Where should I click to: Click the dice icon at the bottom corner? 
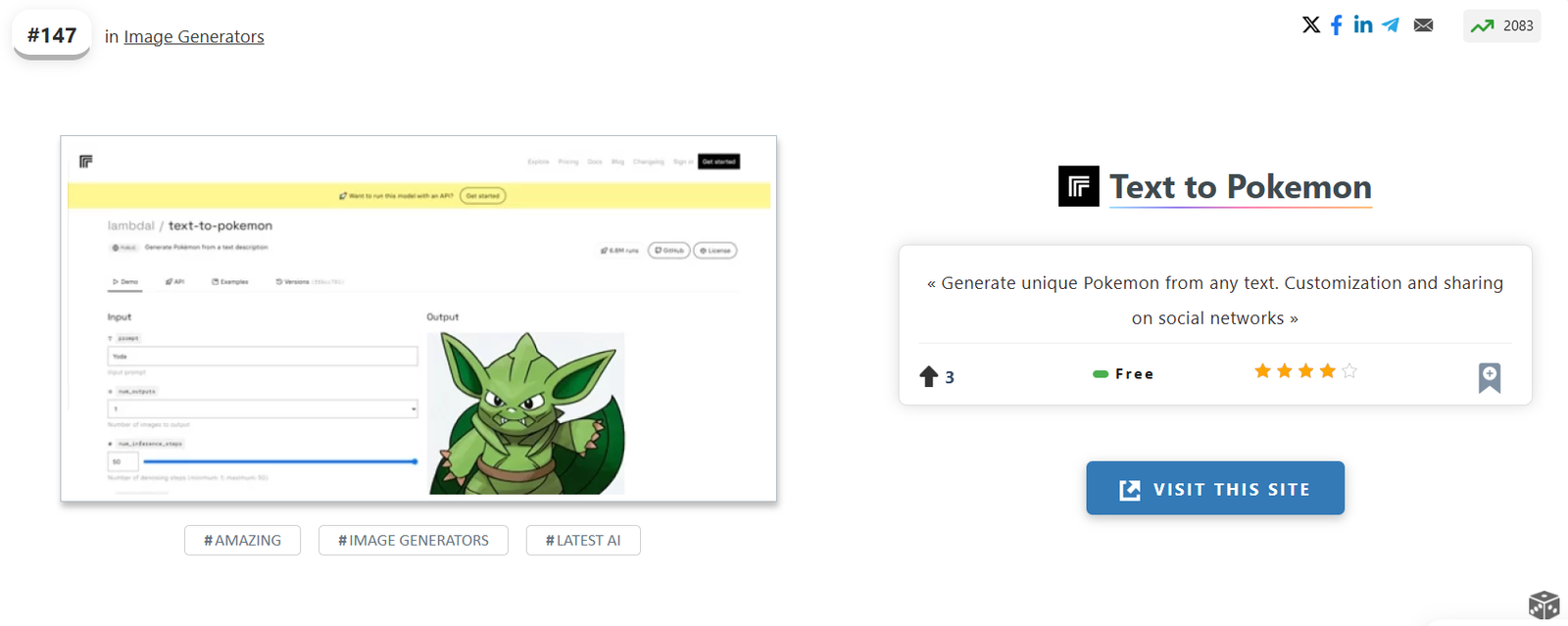pos(1543,605)
